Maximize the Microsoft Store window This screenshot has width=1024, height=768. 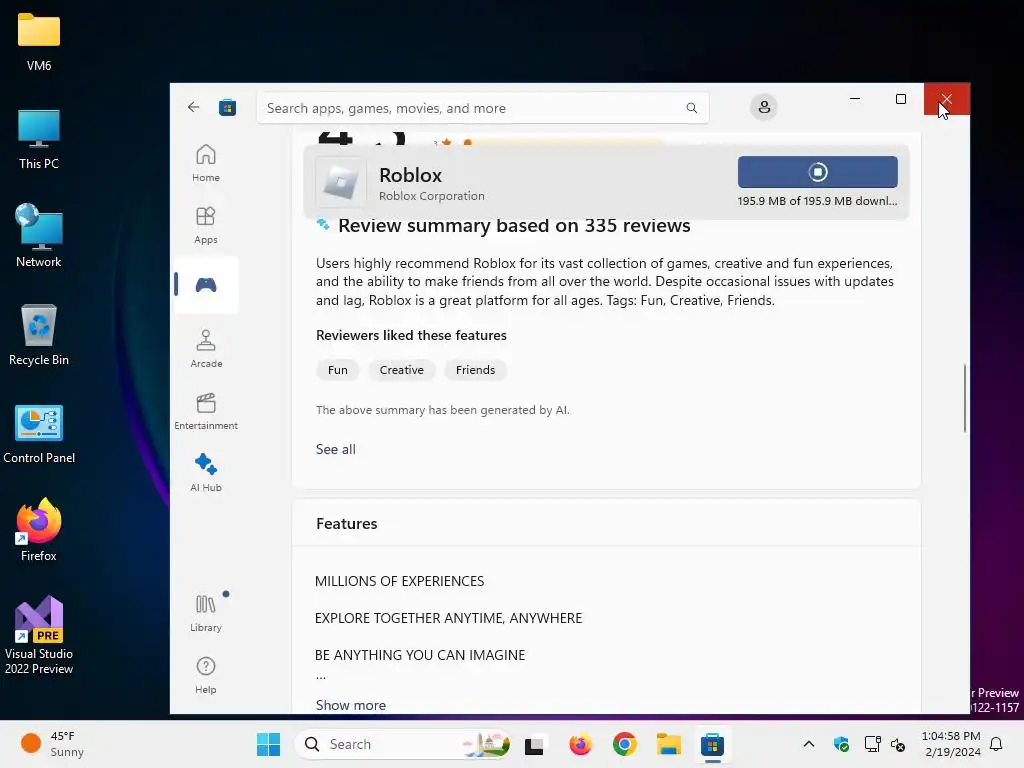click(901, 99)
